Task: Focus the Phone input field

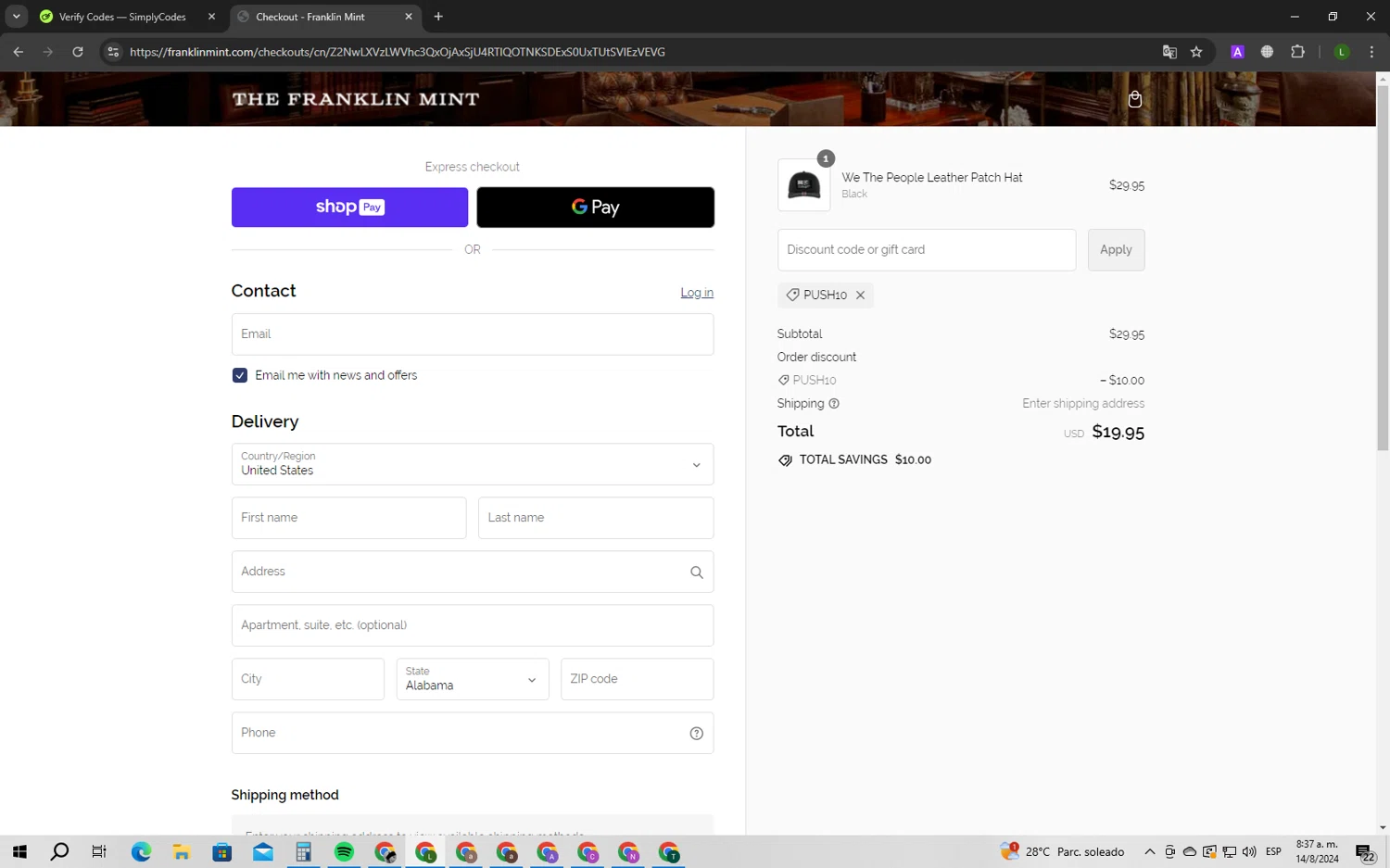Action: (x=473, y=733)
